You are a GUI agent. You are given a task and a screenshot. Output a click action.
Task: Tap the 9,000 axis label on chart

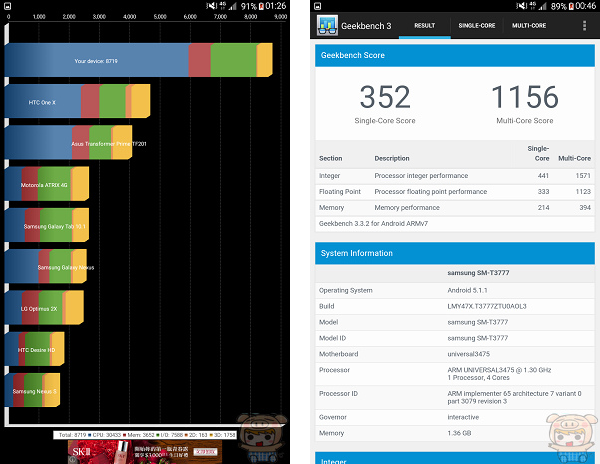click(280, 16)
